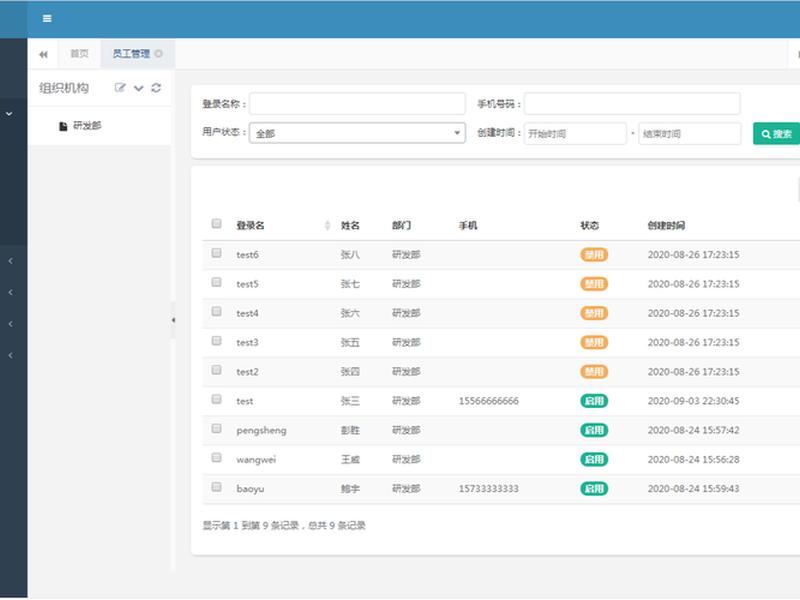Toggle the 启用 status badge for test
This screenshot has width=800, height=600.
[594, 401]
